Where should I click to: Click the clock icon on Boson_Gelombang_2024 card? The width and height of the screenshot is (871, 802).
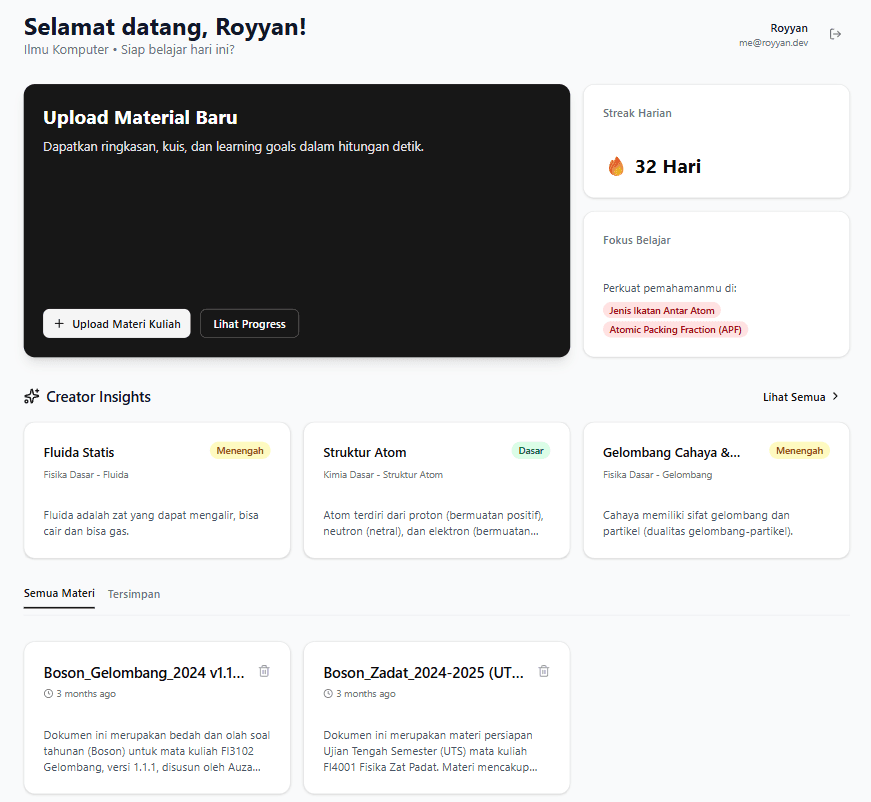(x=49, y=692)
